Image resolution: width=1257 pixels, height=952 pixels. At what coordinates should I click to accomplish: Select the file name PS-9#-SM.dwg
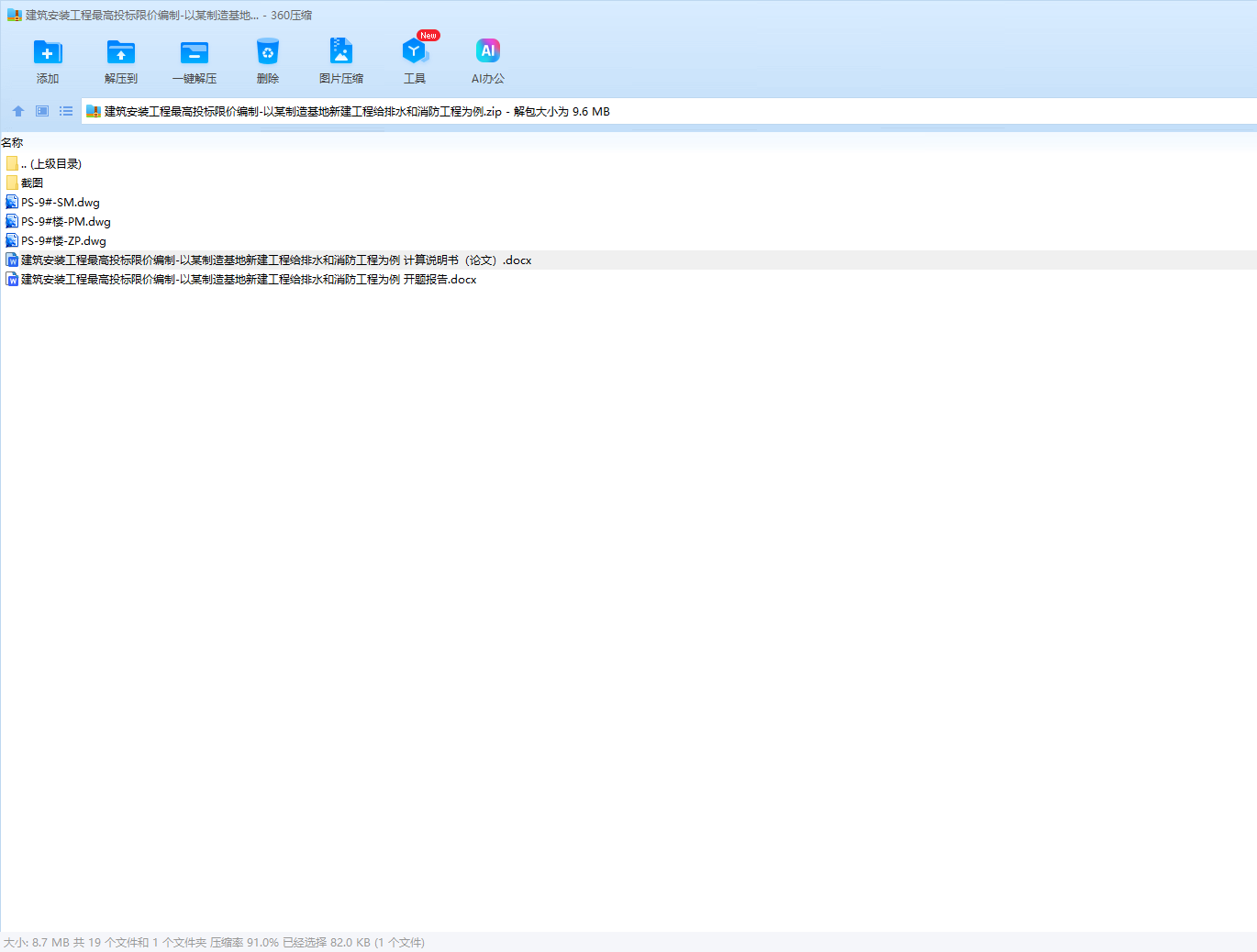[61, 203]
